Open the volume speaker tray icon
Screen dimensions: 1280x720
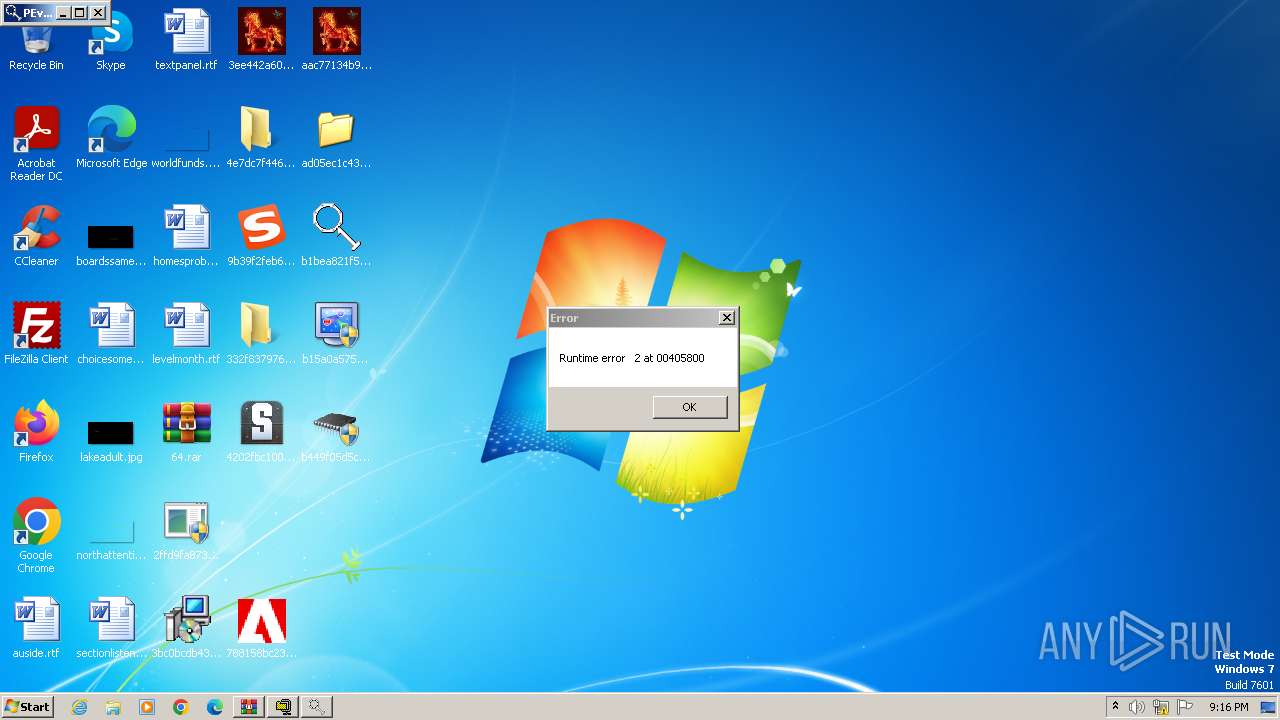[x=1137, y=707]
